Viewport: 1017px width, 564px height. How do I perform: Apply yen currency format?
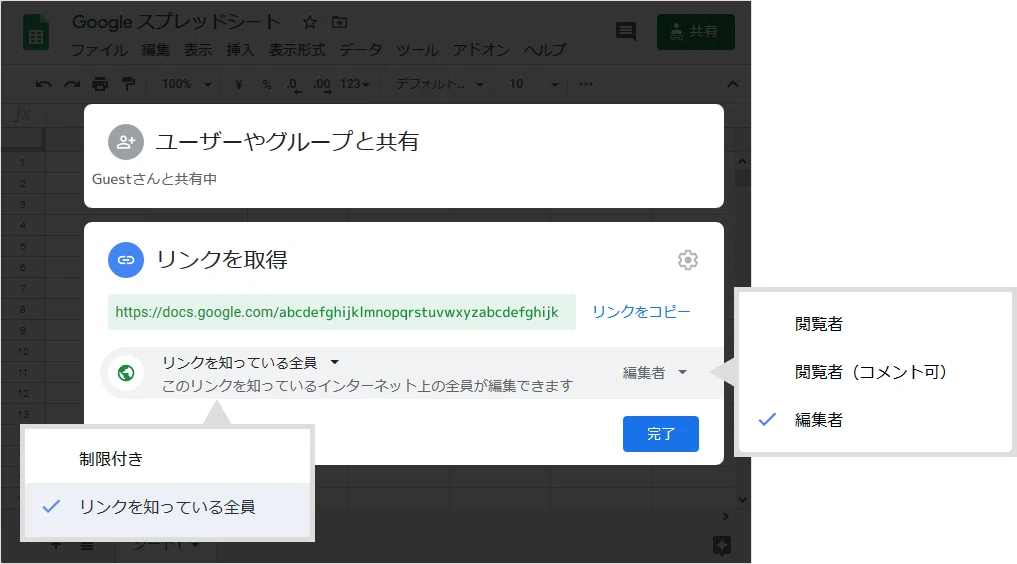[x=239, y=84]
